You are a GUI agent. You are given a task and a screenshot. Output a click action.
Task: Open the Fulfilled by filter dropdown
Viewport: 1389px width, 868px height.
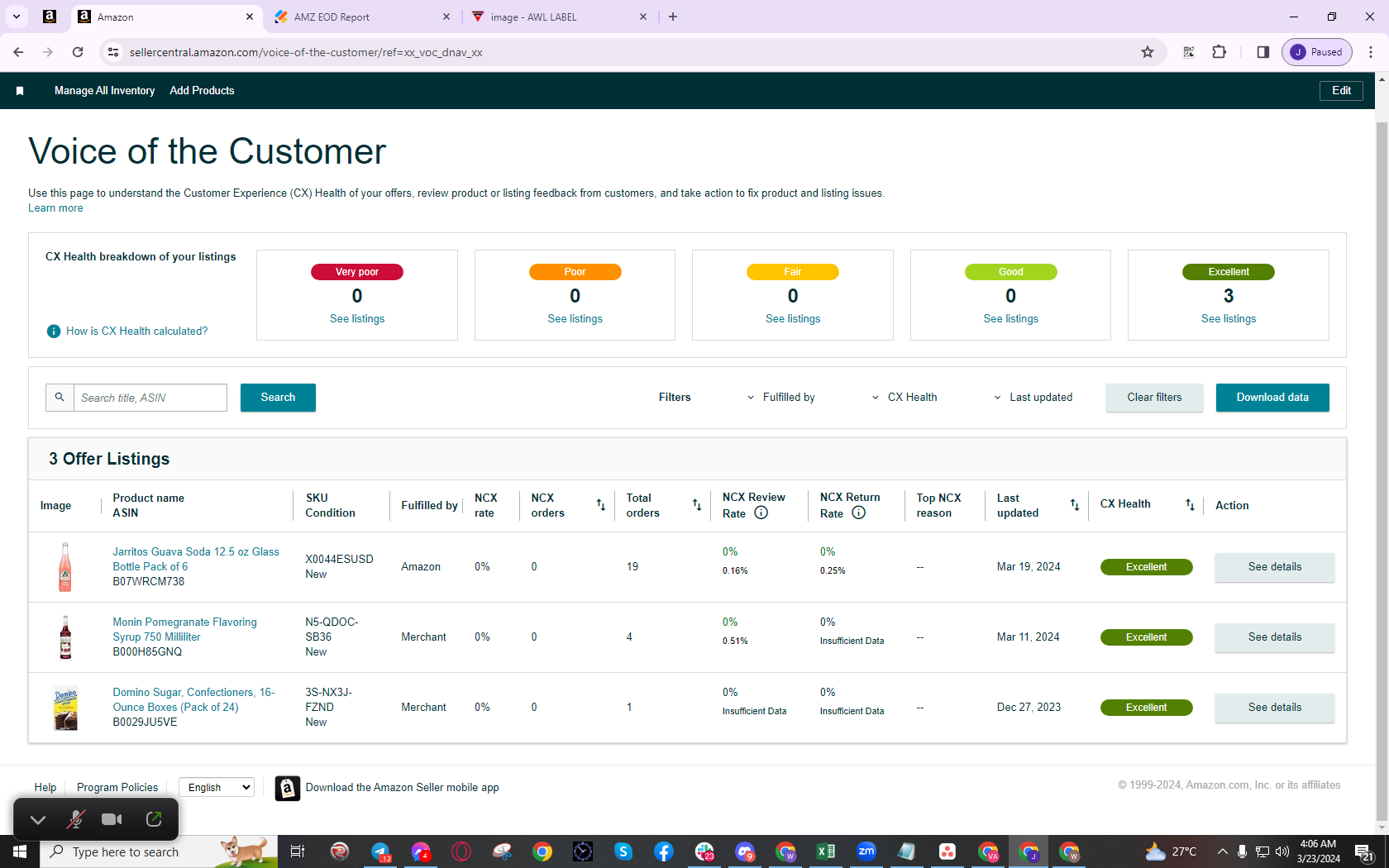point(781,398)
